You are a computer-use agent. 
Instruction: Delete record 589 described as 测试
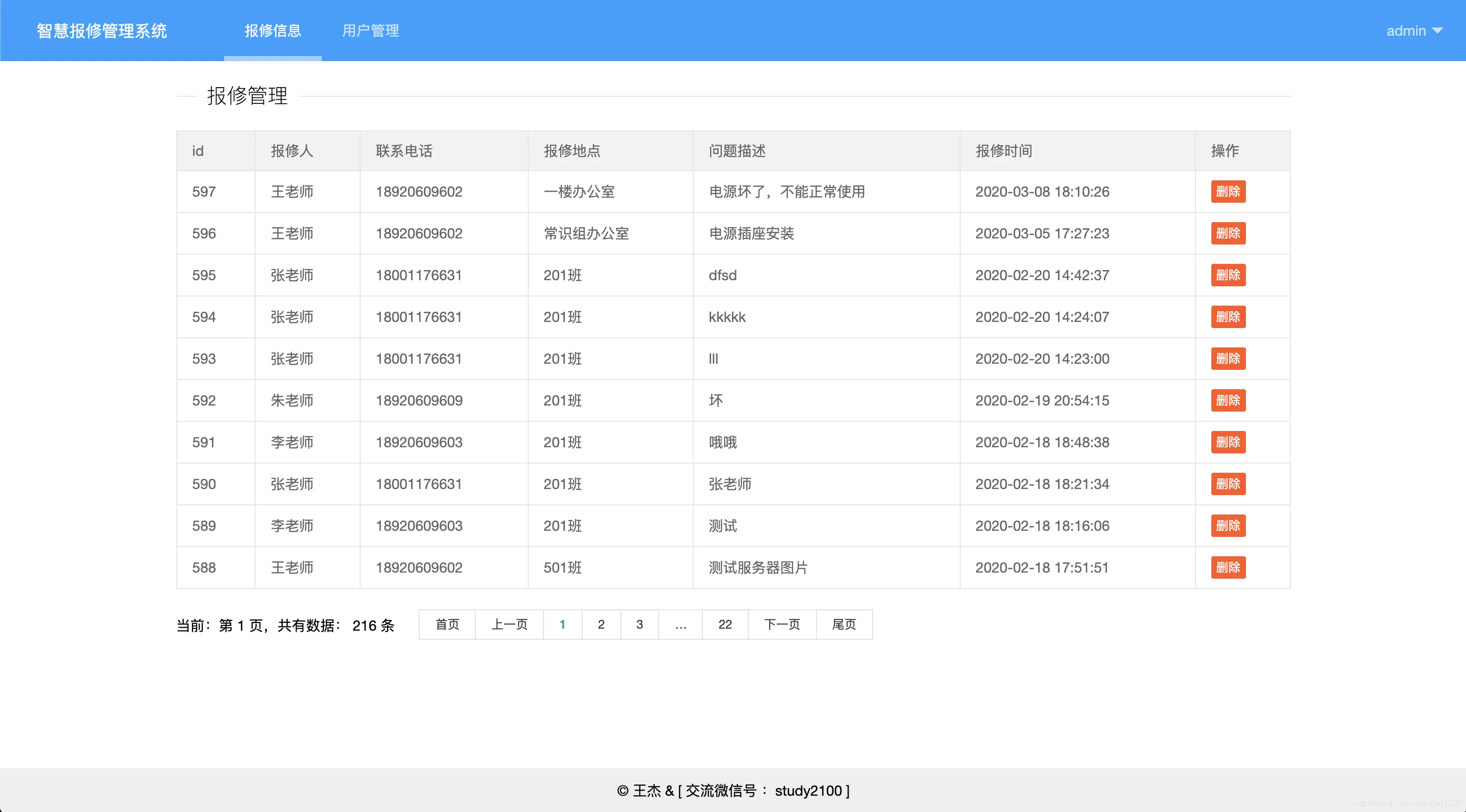click(1228, 526)
